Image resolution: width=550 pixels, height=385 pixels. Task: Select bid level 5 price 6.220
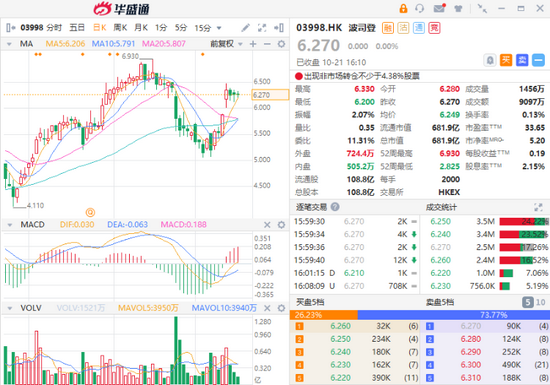pyautogui.click(x=340, y=378)
